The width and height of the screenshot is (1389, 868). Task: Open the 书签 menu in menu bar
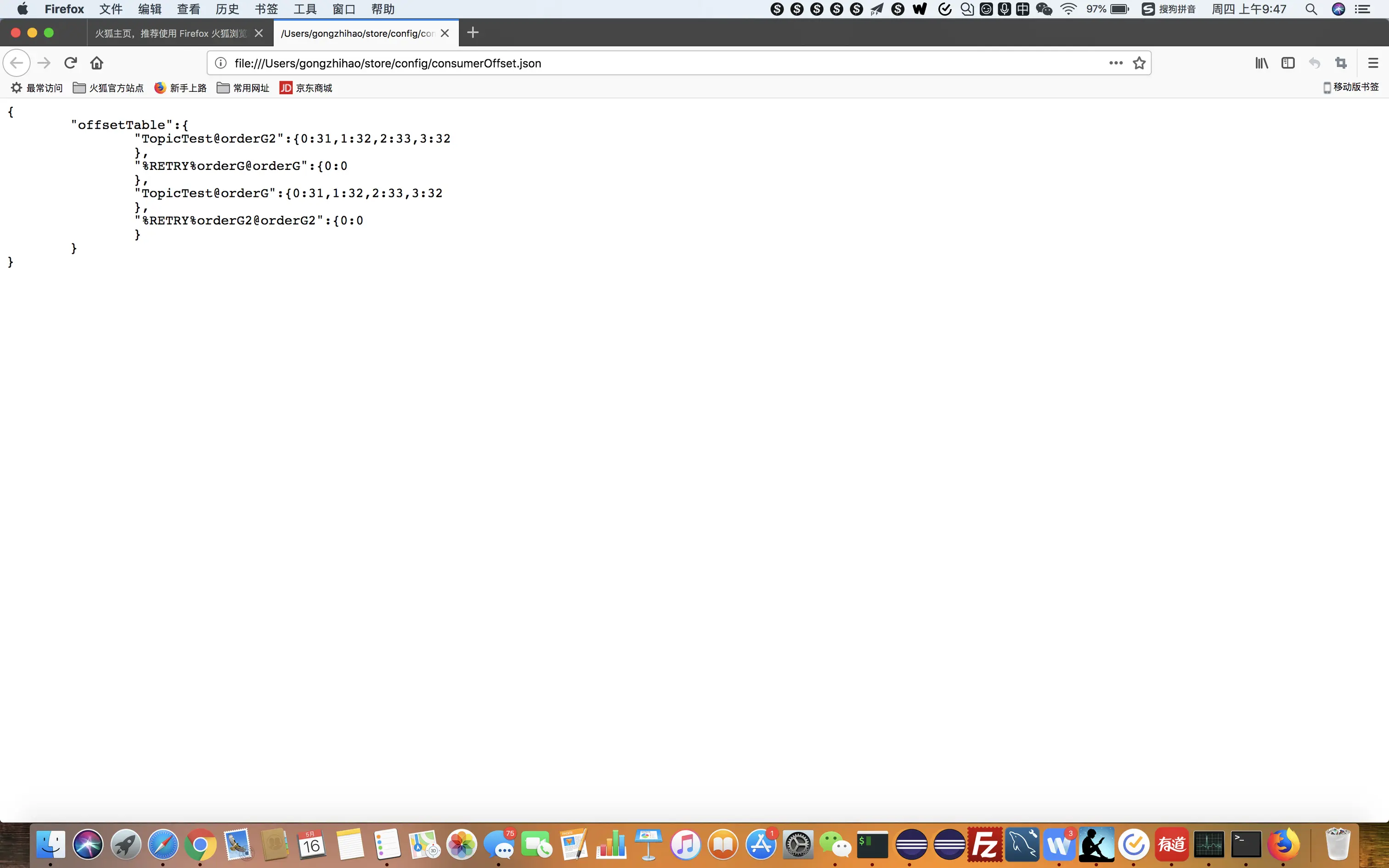point(266,9)
